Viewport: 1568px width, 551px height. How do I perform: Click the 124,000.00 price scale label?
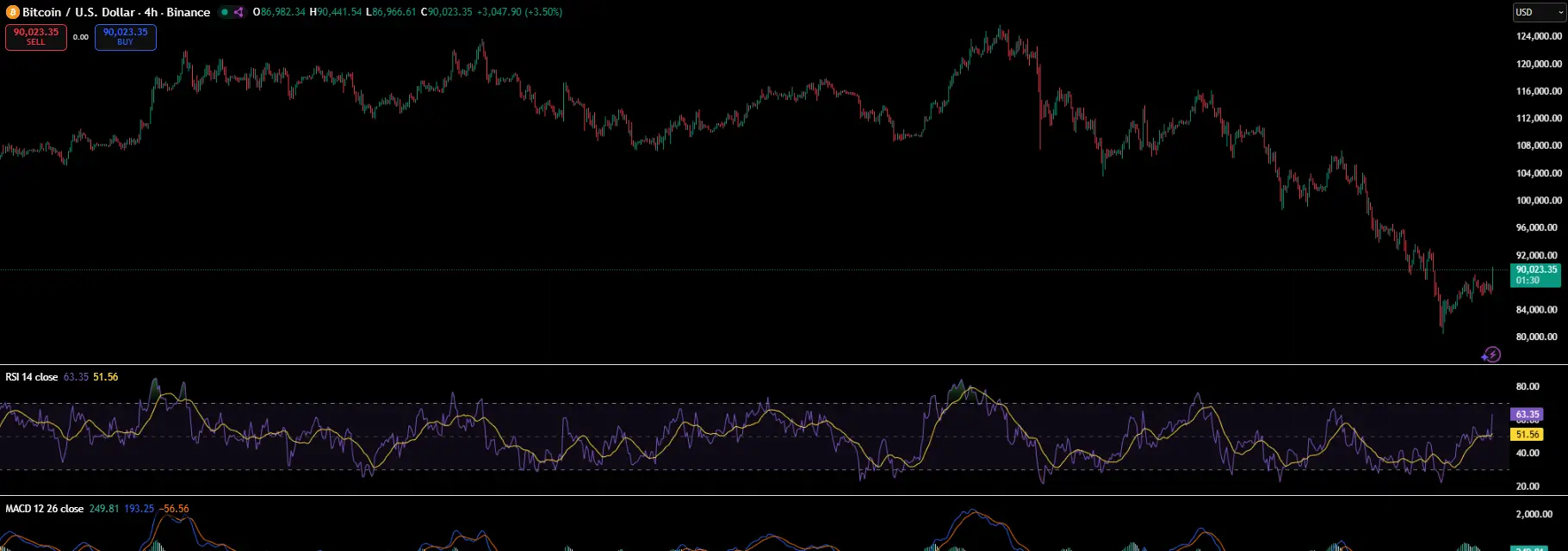(x=1539, y=36)
